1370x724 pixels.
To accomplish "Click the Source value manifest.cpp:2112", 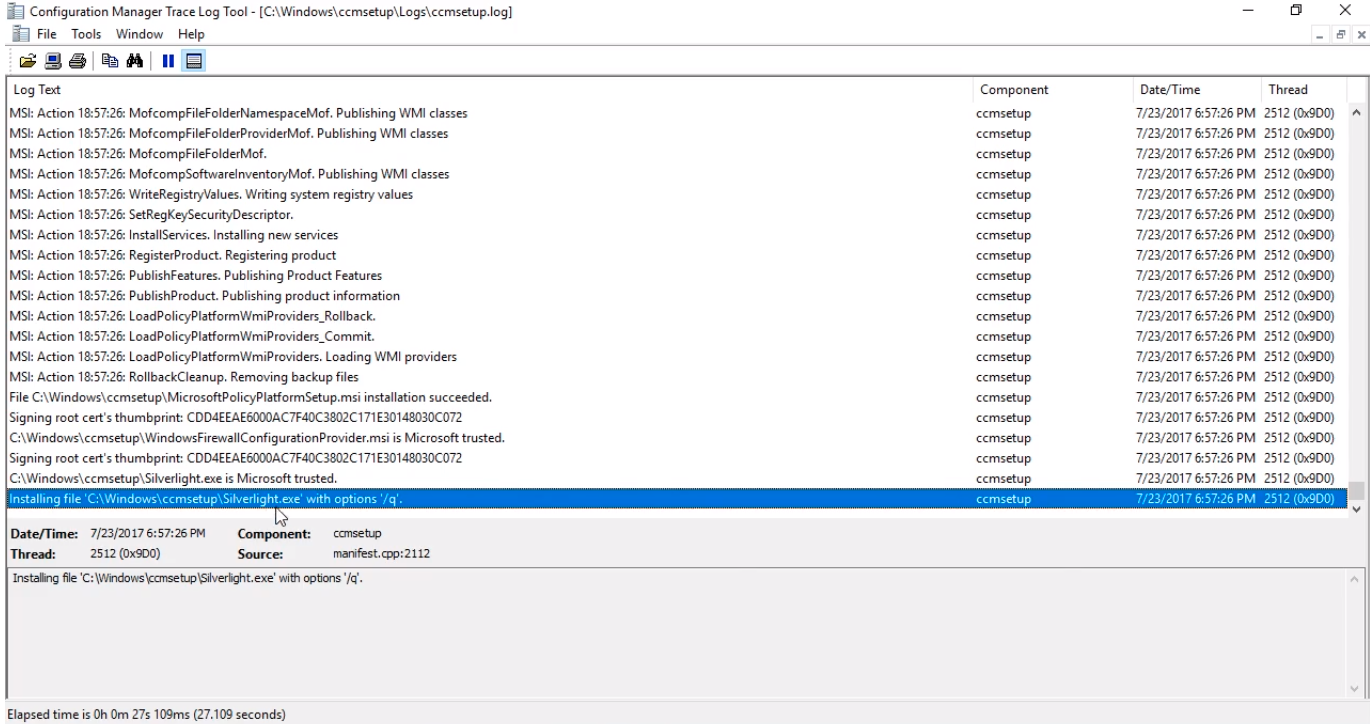I will pyautogui.click(x=381, y=553).
